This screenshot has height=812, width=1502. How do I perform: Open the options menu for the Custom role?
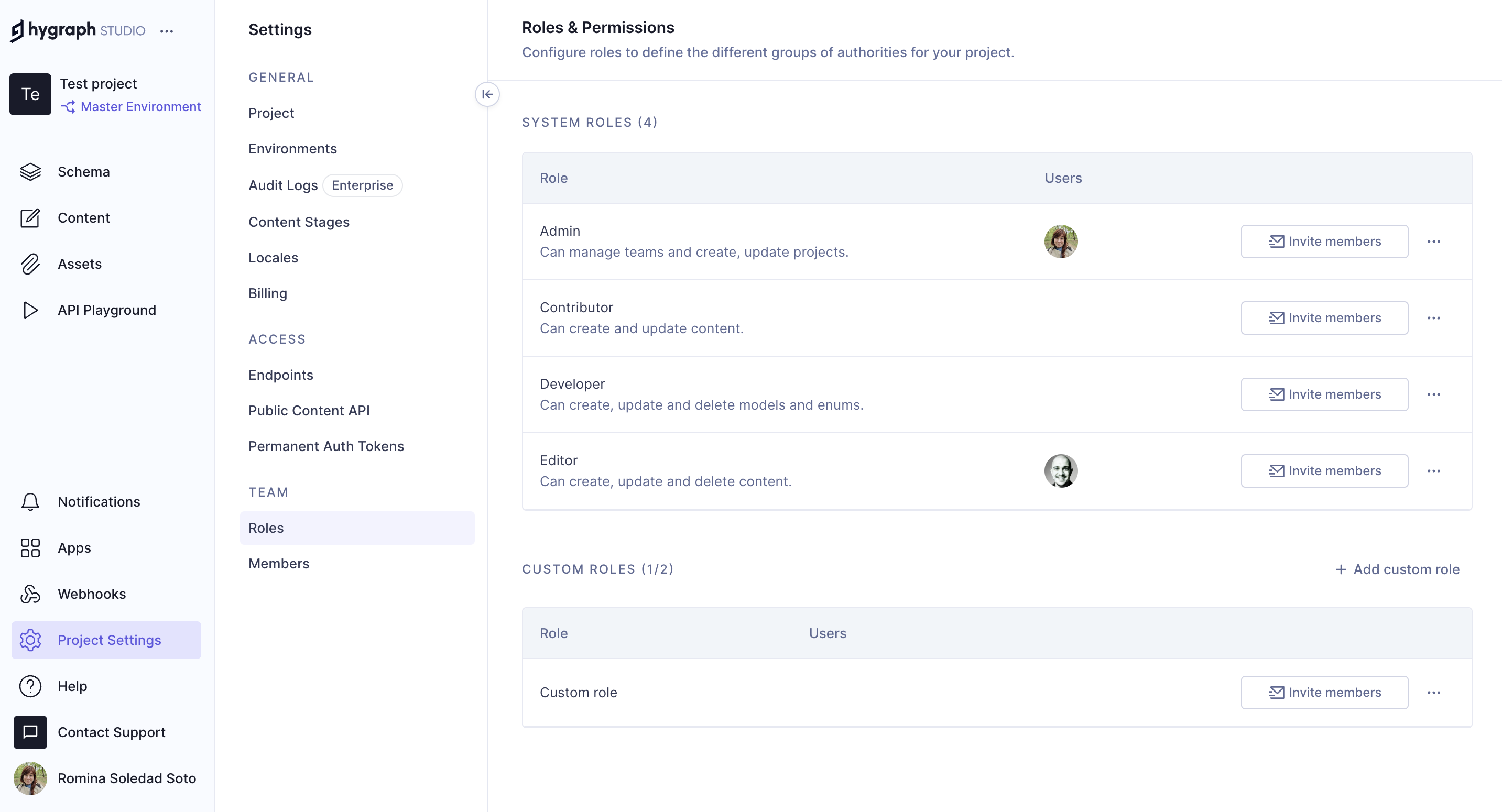click(x=1435, y=693)
